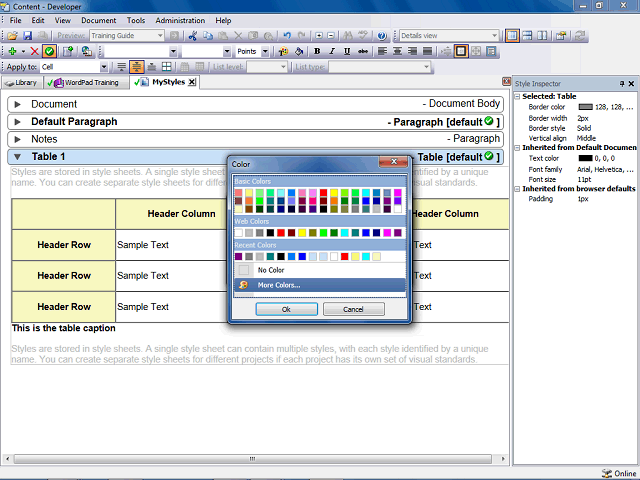The height and width of the screenshot is (480, 640).
Task: Click the horizontal split layout icon
Action: (x=527, y=36)
